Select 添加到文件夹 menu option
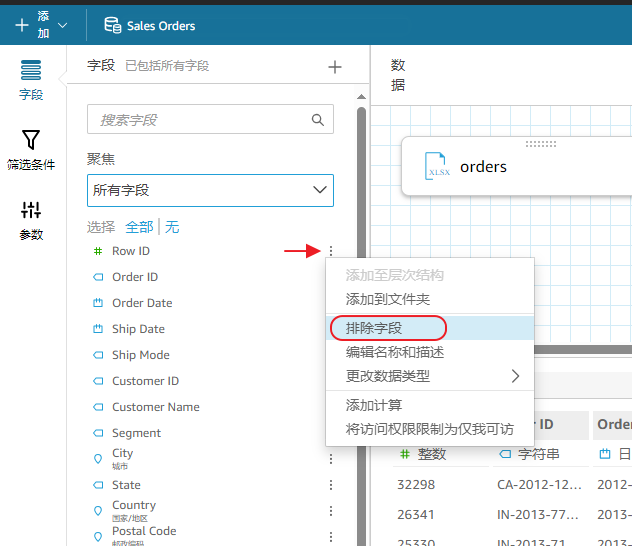Image resolution: width=632 pixels, height=546 pixels. click(x=387, y=299)
